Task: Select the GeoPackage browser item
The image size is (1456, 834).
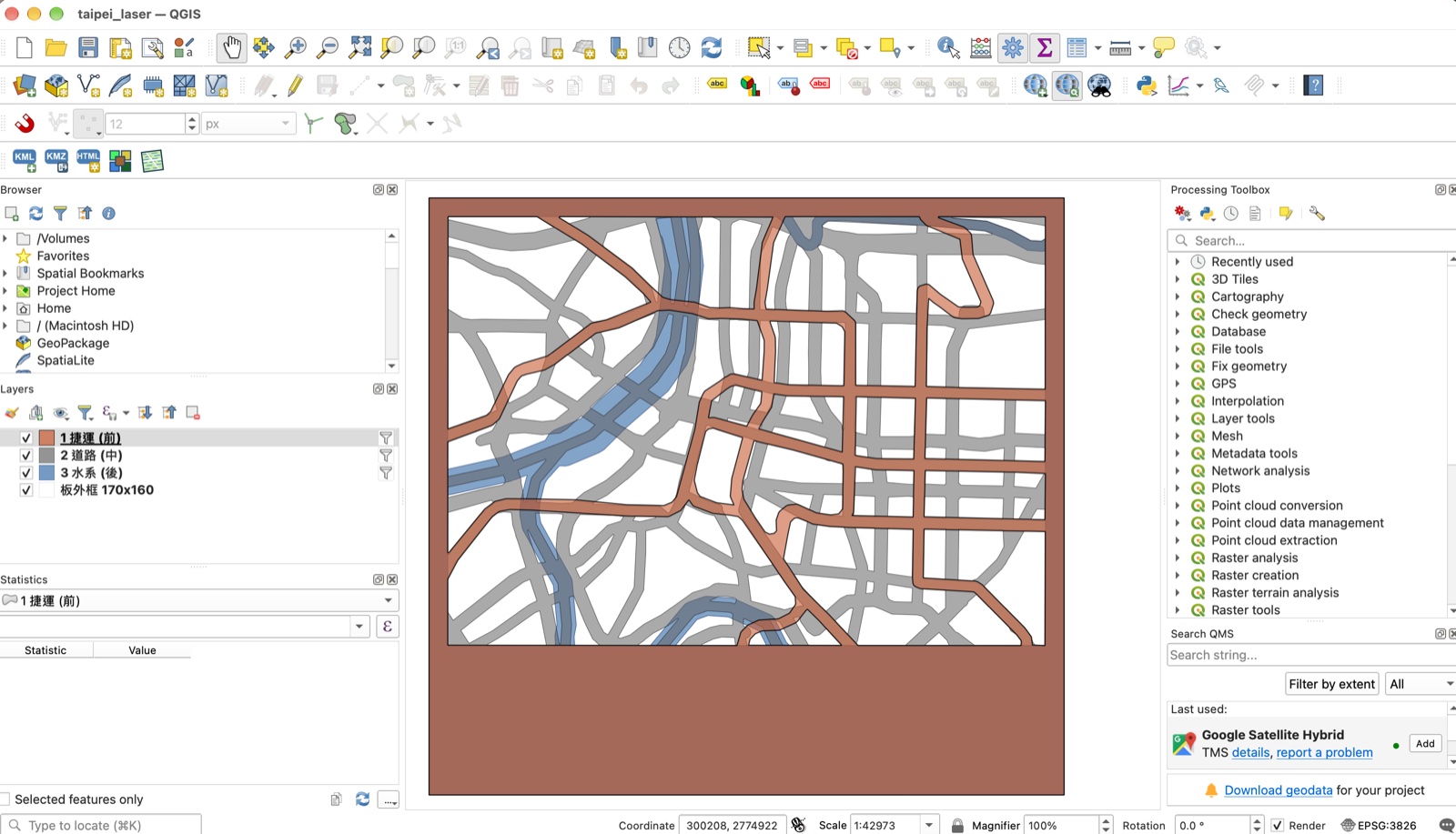Action: click(73, 343)
